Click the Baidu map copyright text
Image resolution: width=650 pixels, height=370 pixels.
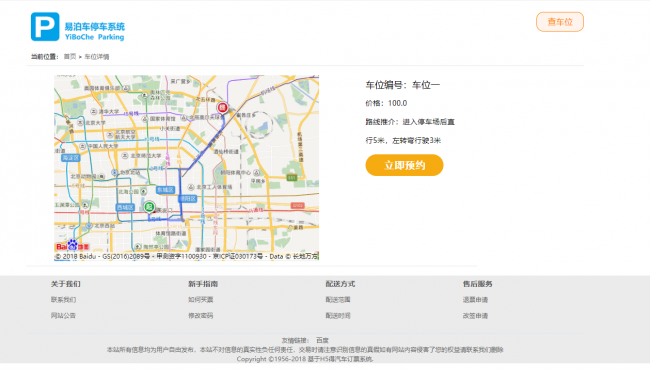point(187,256)
